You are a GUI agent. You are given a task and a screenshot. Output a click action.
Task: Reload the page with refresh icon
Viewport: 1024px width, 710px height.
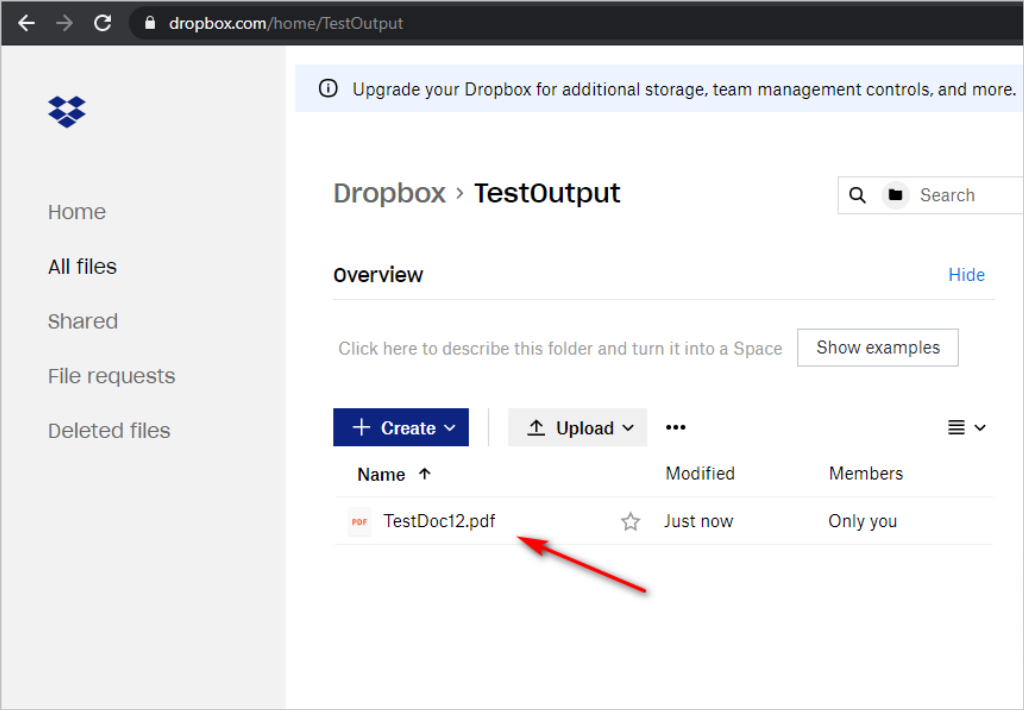click(x=102, y=23)
